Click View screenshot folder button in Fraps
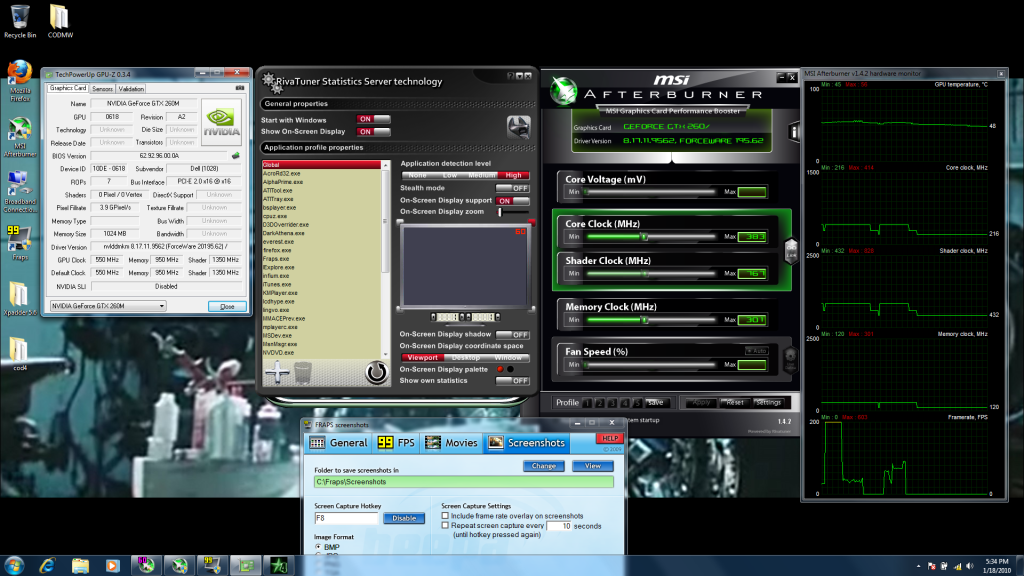Screen dimensions: 1024x576 coord(592,466)
